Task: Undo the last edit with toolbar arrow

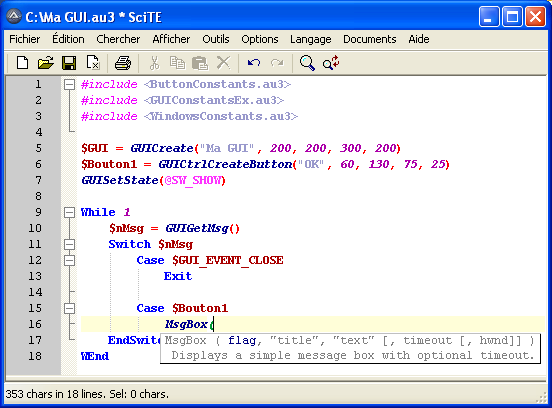Action: [x=254, y=63]
